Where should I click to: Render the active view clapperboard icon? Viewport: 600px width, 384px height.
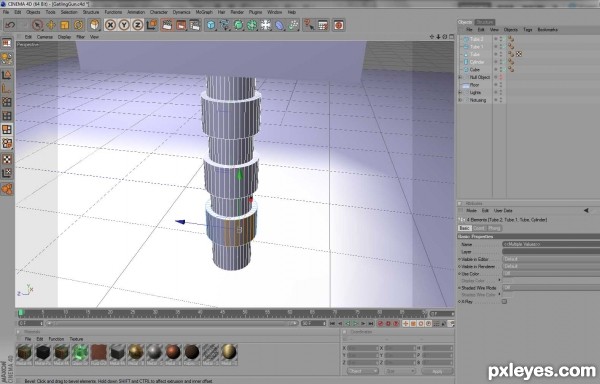click(x=167, y=25)
